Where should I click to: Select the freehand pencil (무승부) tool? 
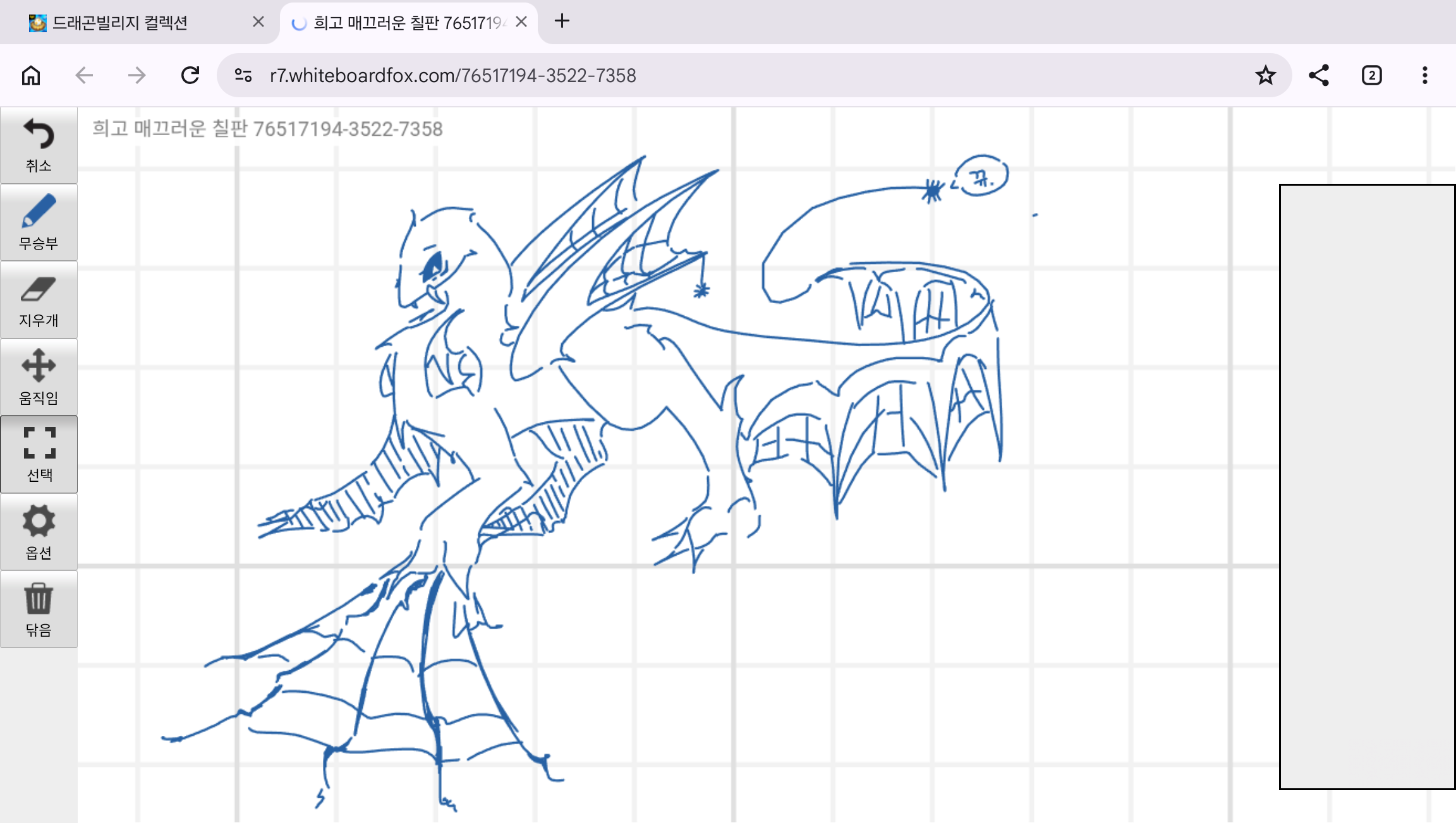click(39, 222)
